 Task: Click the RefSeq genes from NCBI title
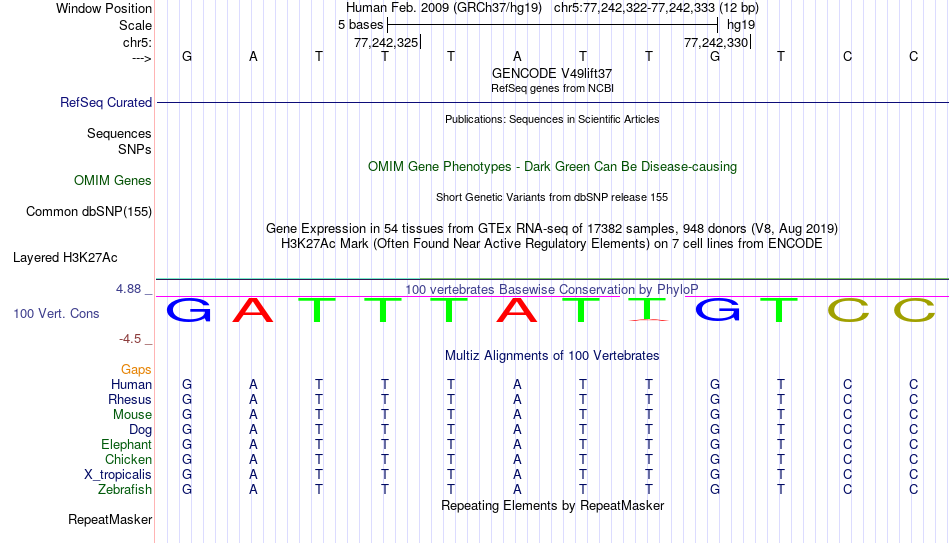[552, 88]
